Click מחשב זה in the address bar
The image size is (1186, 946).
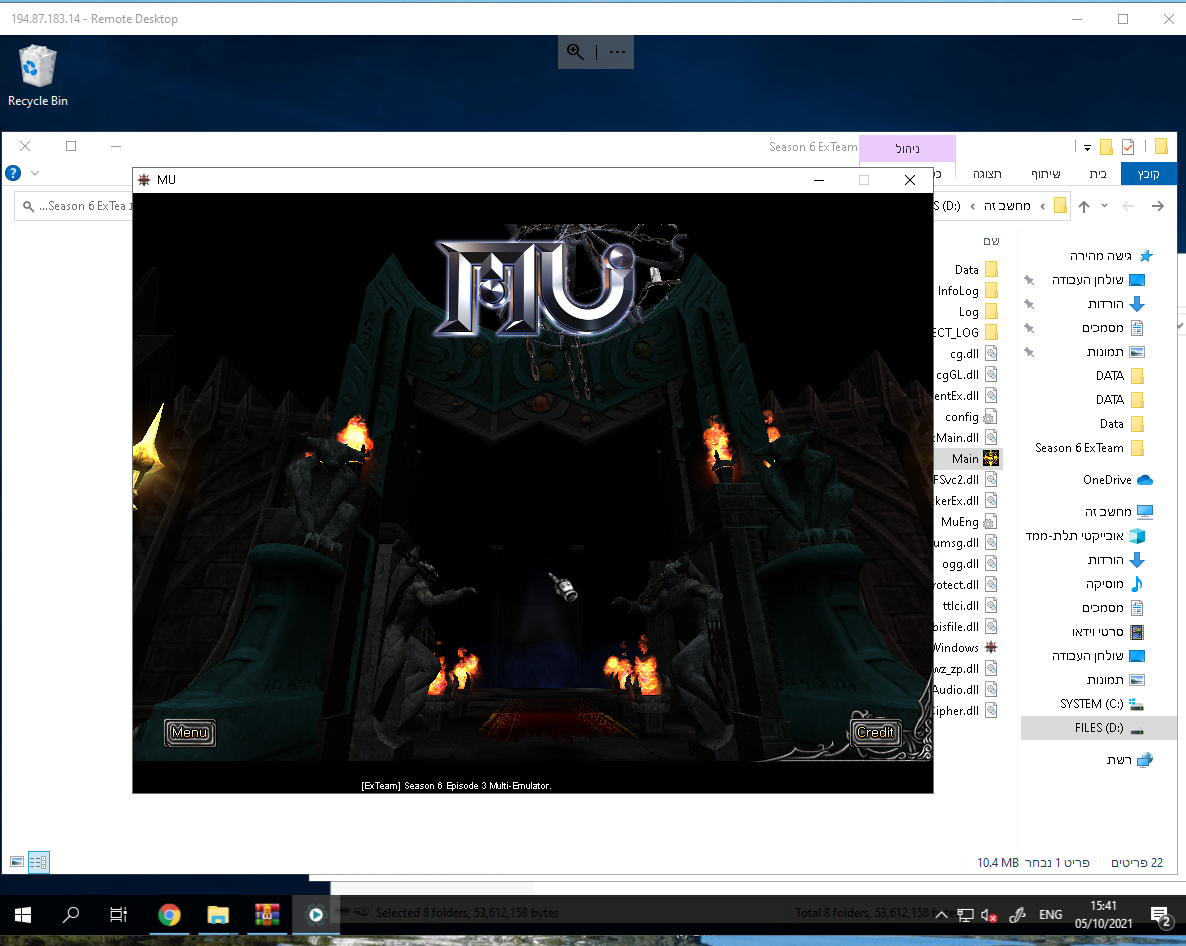pos(1007,206)
